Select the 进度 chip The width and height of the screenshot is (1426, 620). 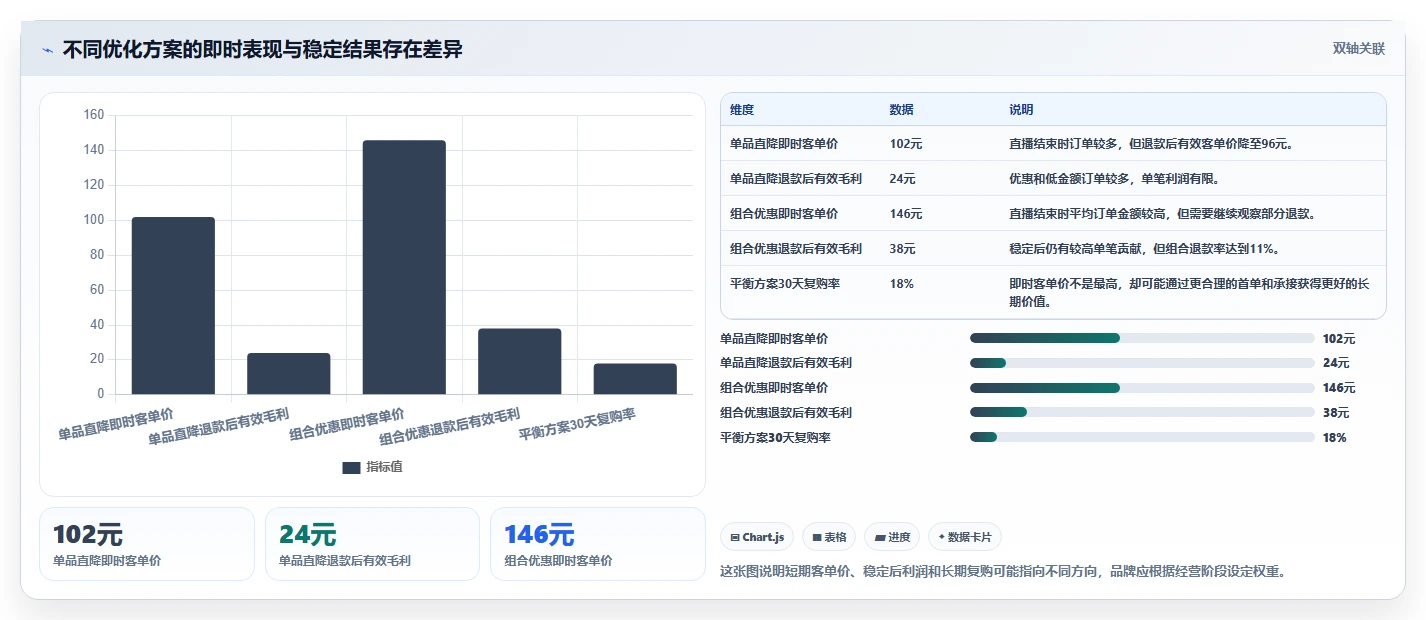click(892, 537)
